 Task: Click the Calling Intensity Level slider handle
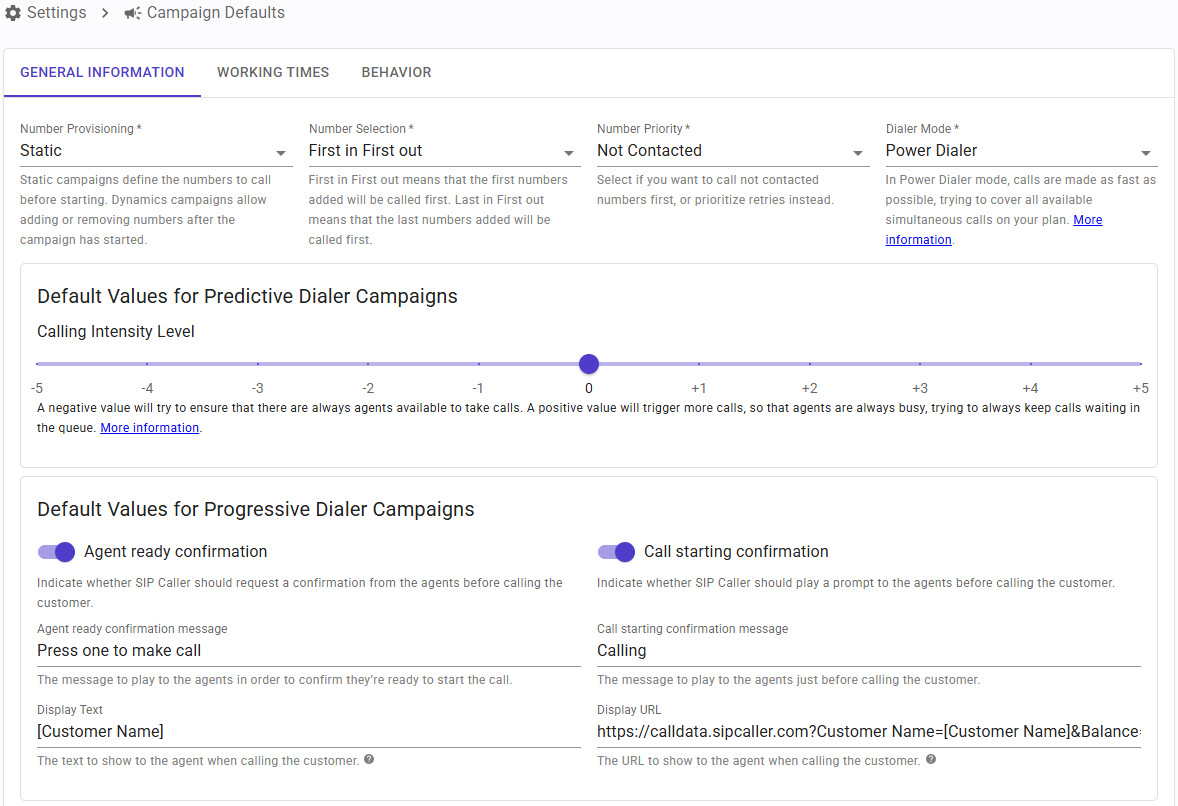click(589, 364)
